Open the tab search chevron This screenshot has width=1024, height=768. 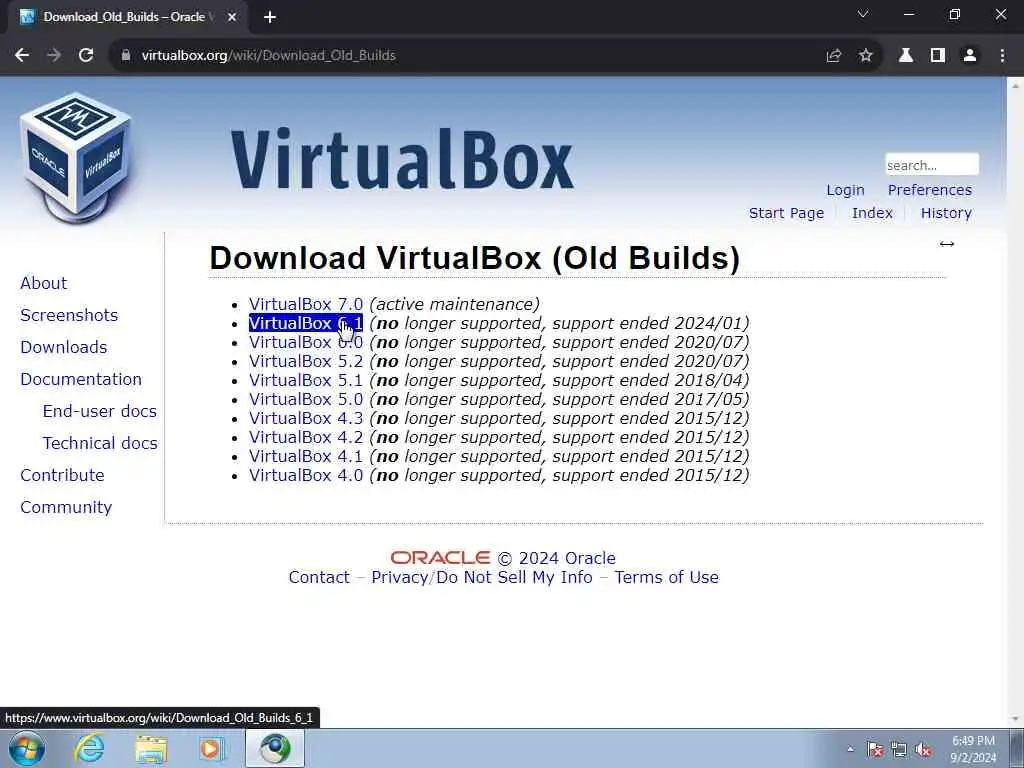tap(863, 14)
